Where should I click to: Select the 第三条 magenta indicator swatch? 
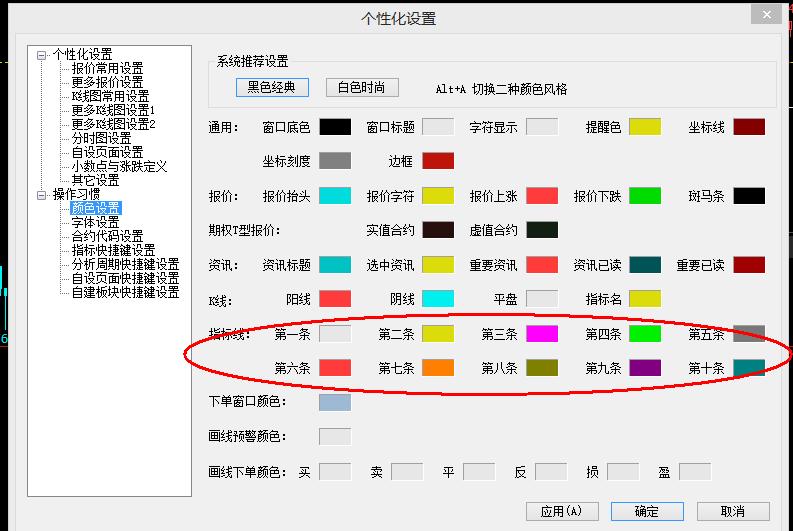pyautogui.click(x=542, y=334)
